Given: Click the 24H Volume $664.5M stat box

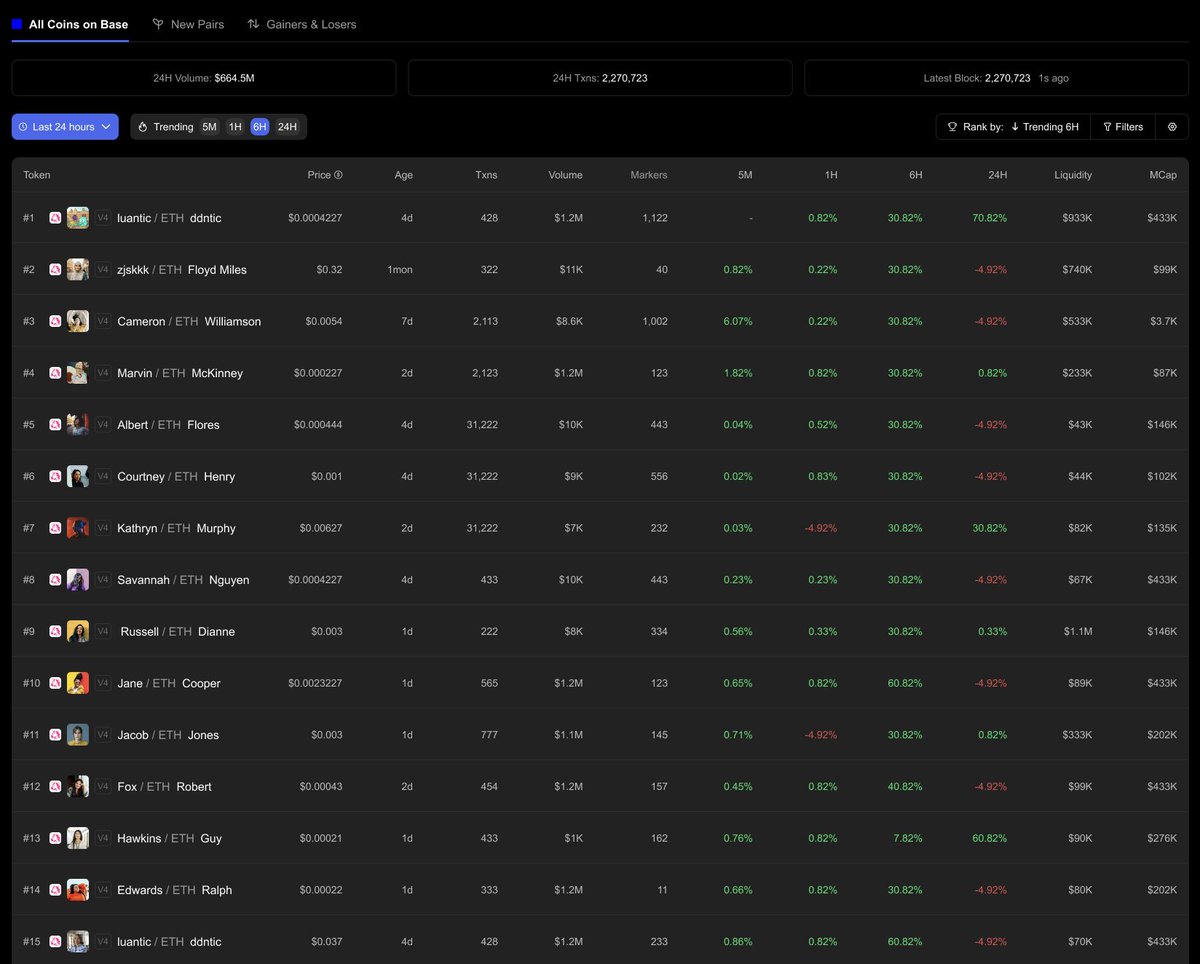Looking at the screenshot, I should tap(204, 78).
